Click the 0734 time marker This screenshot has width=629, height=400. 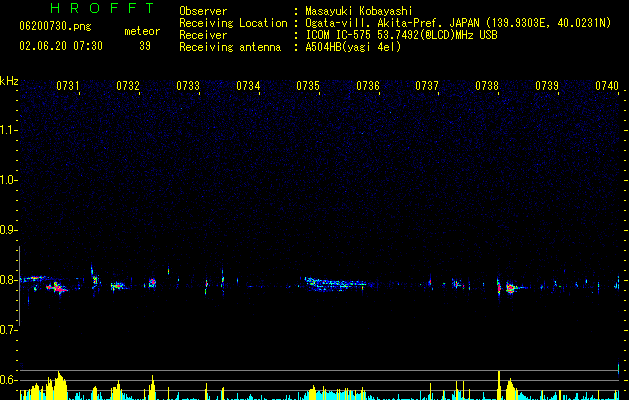coord(248,86)
